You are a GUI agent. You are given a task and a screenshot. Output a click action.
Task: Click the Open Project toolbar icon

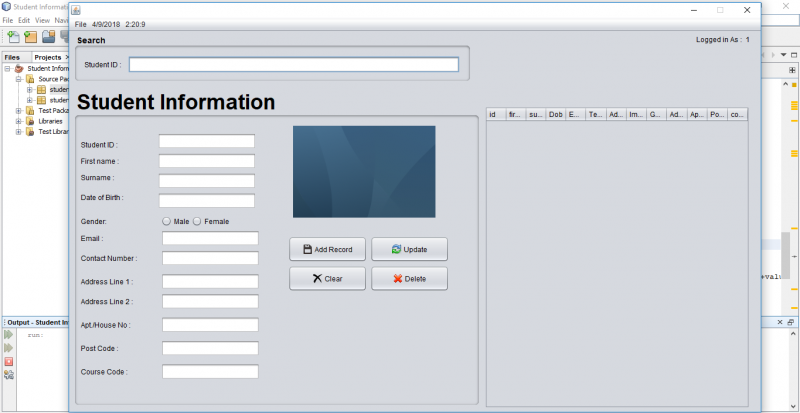48,36
